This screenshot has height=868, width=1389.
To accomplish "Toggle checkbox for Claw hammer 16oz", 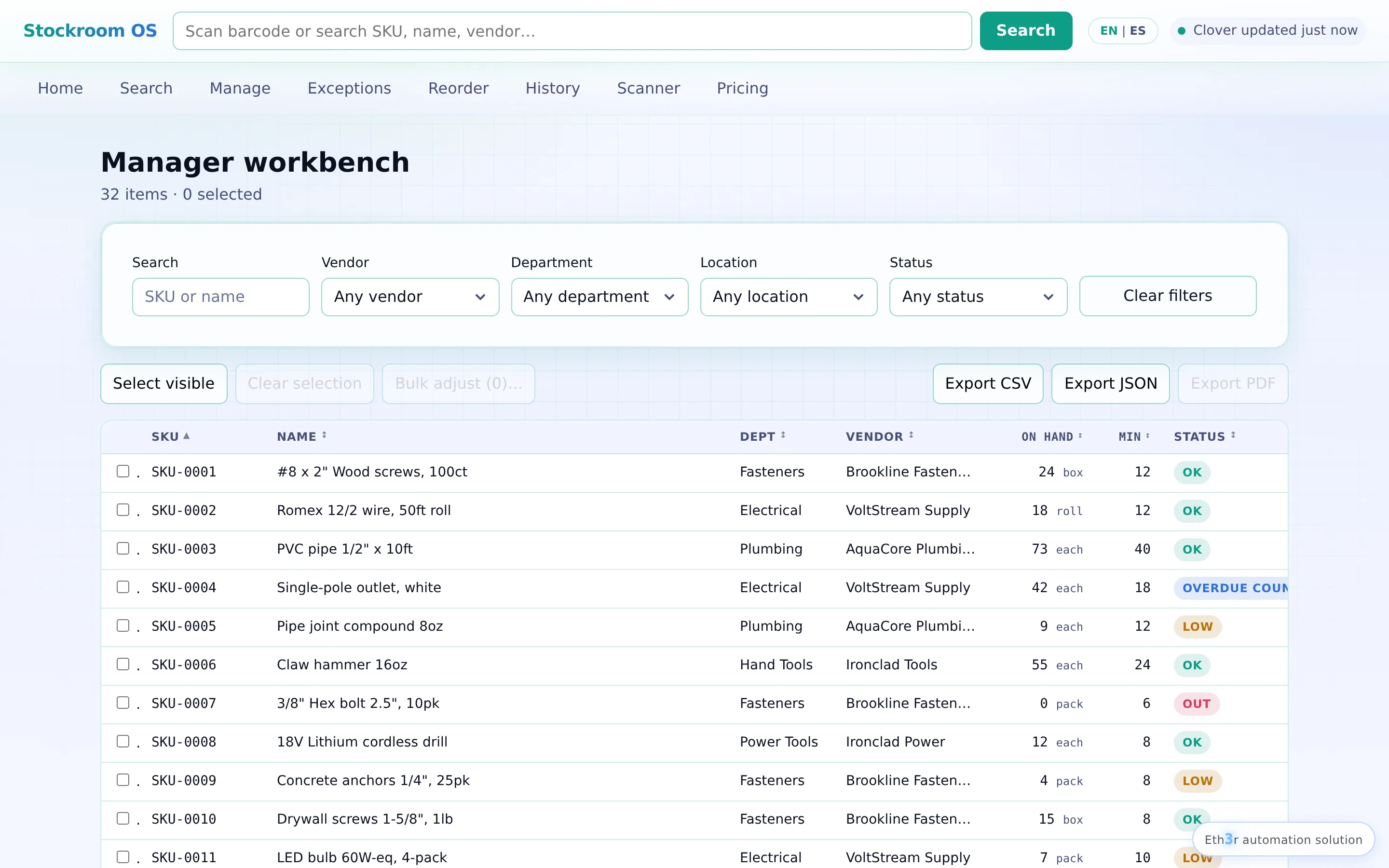I will (123, 664).
